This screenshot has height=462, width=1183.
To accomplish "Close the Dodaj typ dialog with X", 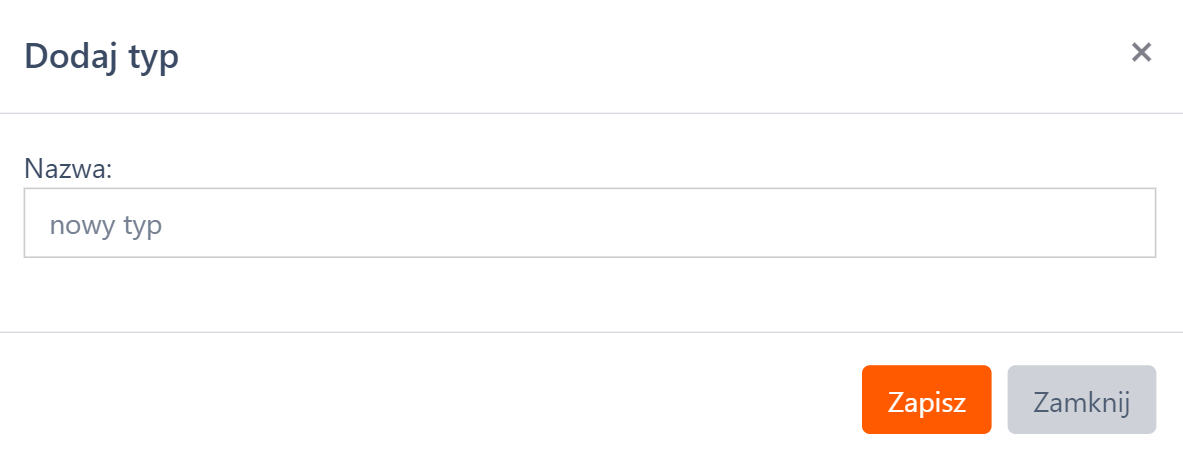I will tap(1141, 53).
